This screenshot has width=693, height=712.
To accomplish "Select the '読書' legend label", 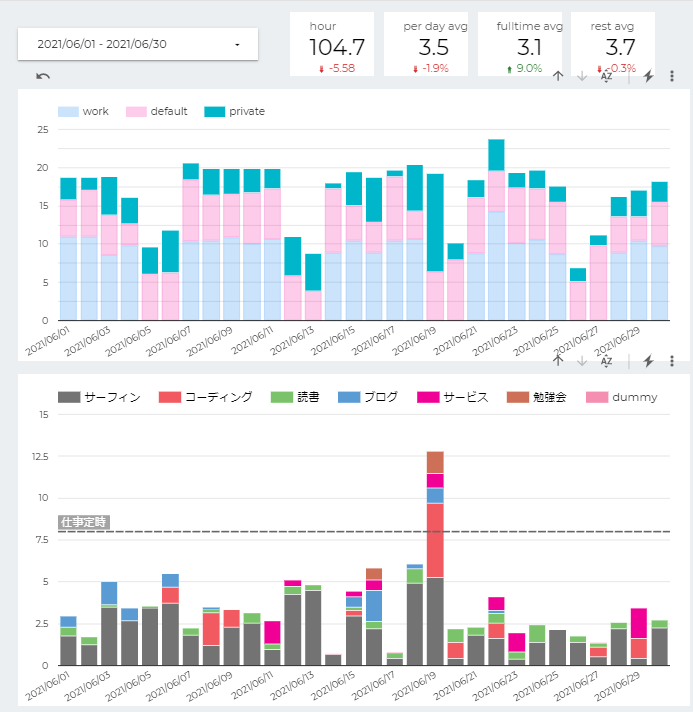I will (308, 397).
